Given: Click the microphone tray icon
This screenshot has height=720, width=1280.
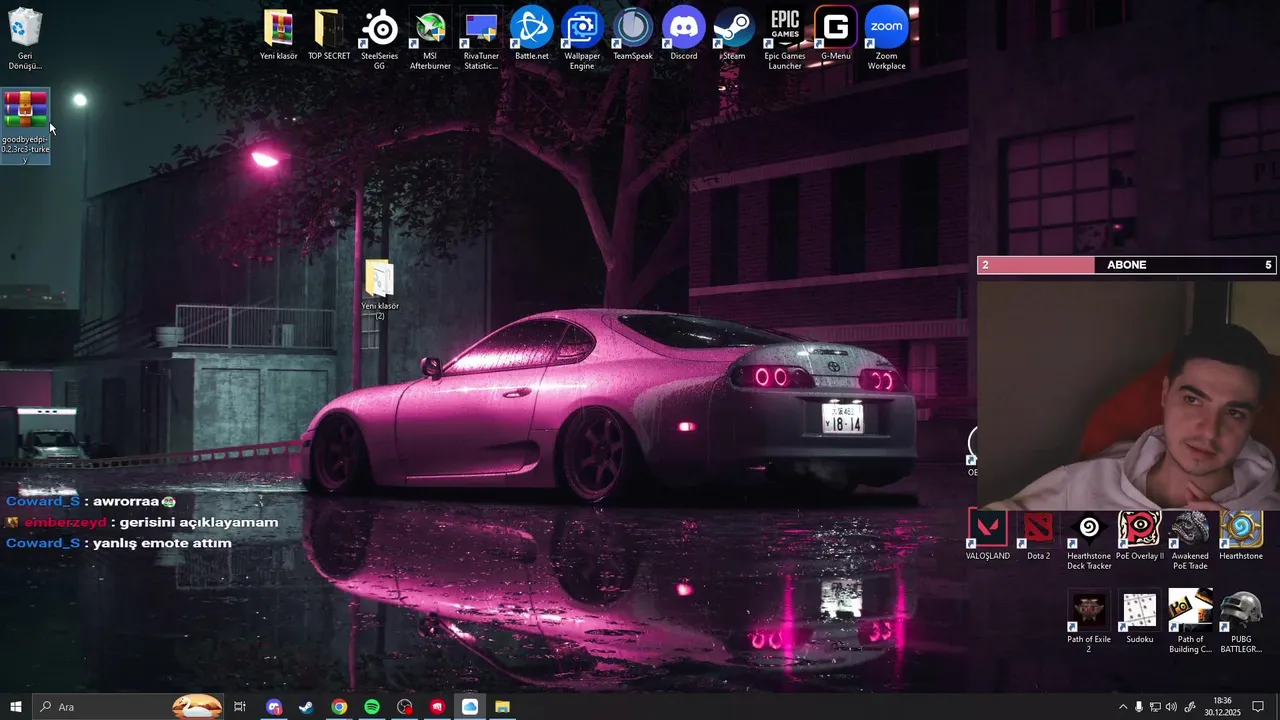Looking at the screenshot, I should click(1138, 707).
